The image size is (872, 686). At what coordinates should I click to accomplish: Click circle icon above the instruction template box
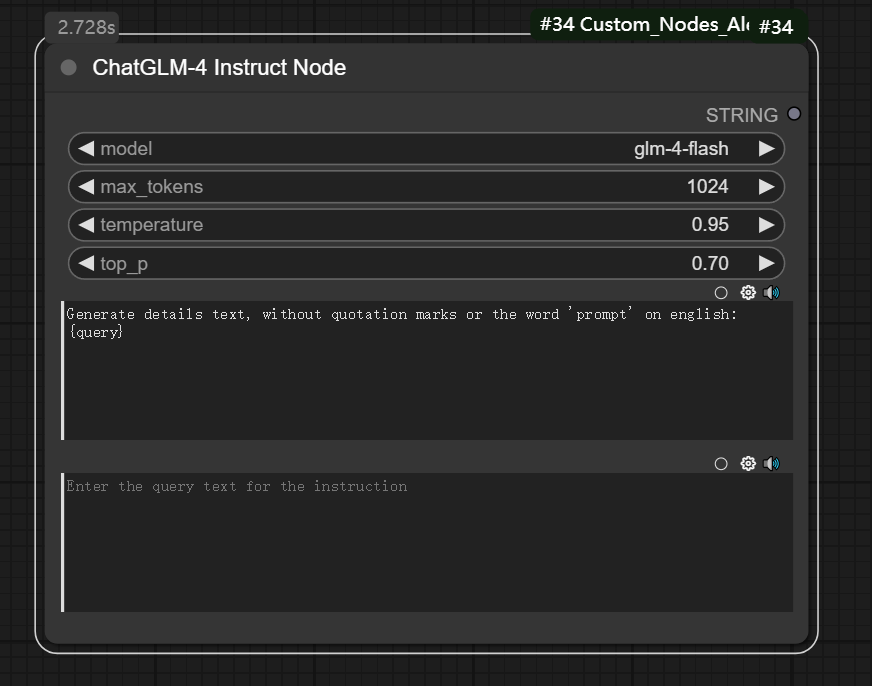[x=721, y=293]
